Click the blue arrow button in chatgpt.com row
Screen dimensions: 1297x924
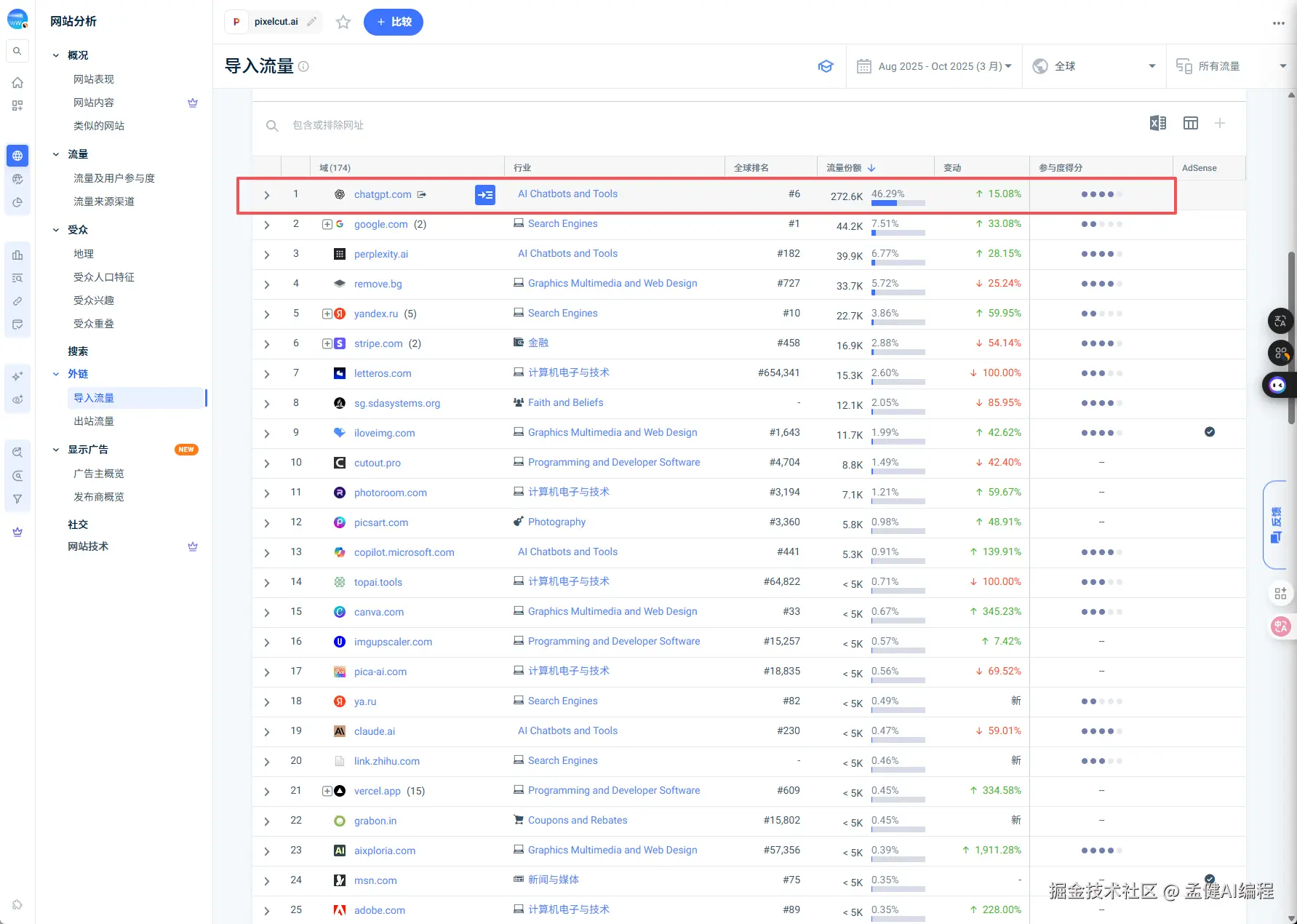(485, 195)
